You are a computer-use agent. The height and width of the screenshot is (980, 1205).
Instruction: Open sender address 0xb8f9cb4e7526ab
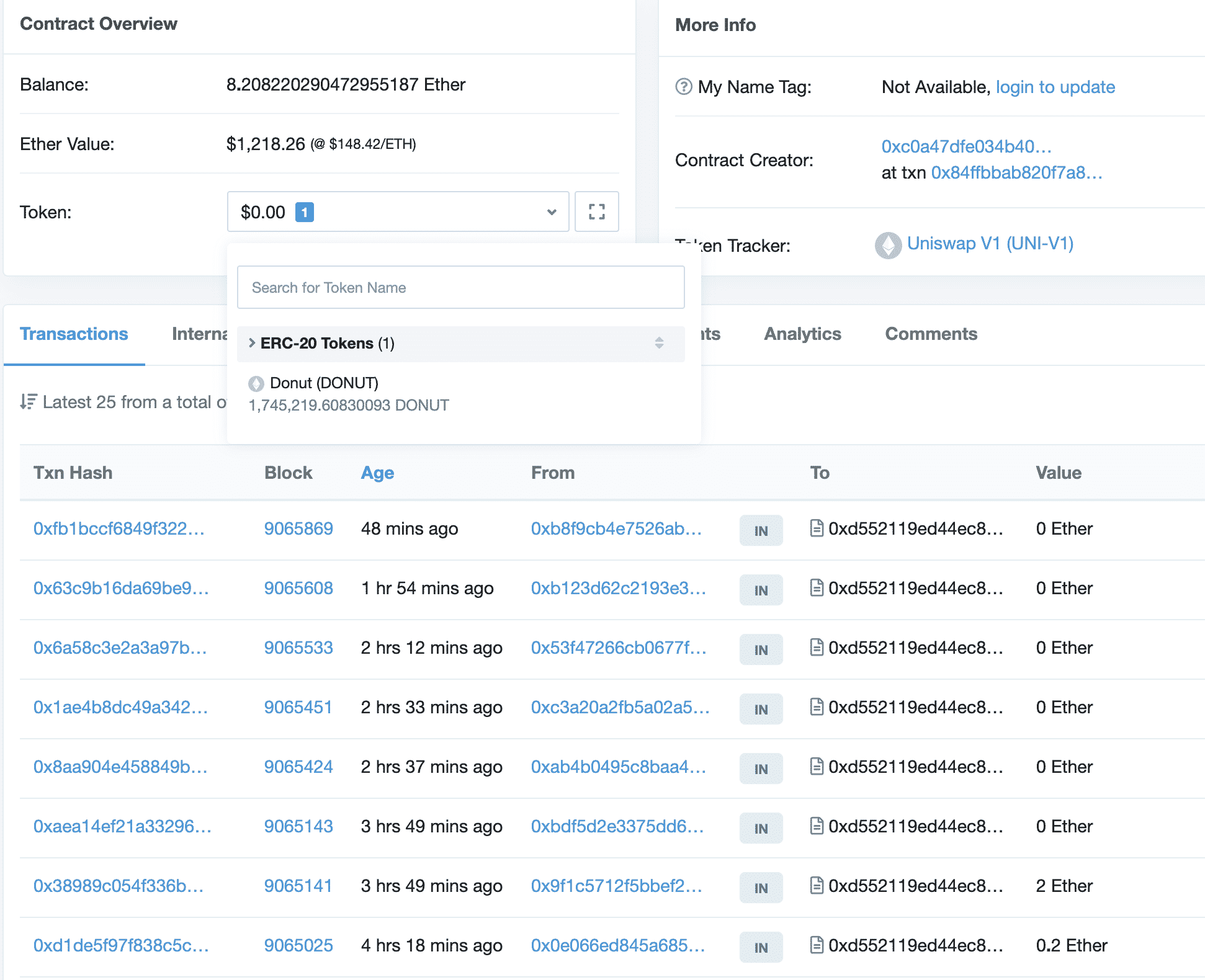616,528
